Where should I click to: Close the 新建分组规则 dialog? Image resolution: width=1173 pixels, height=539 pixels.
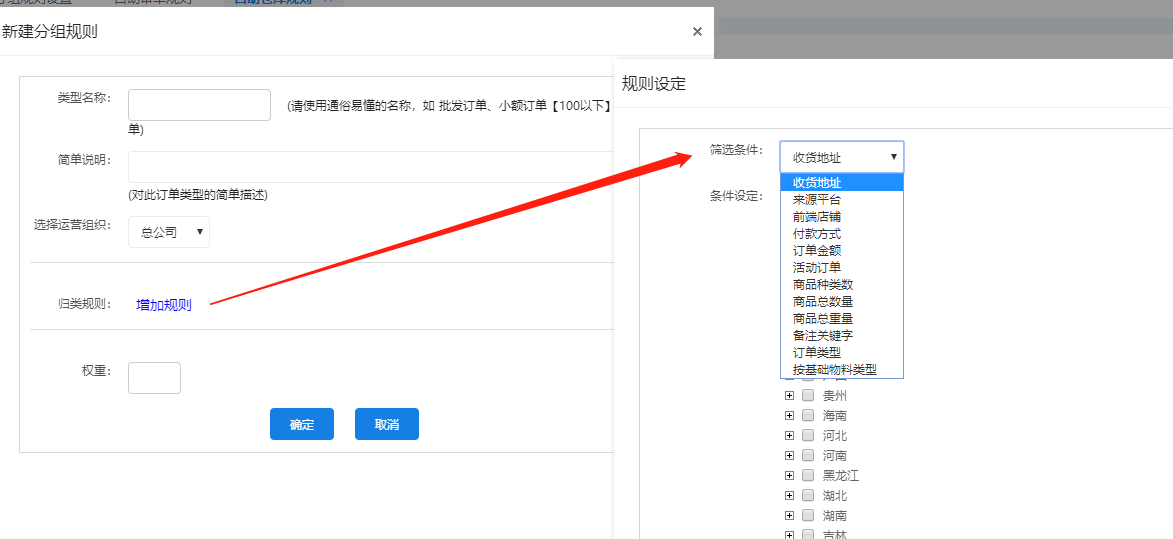pyautogui.click(x=697, y=31)
